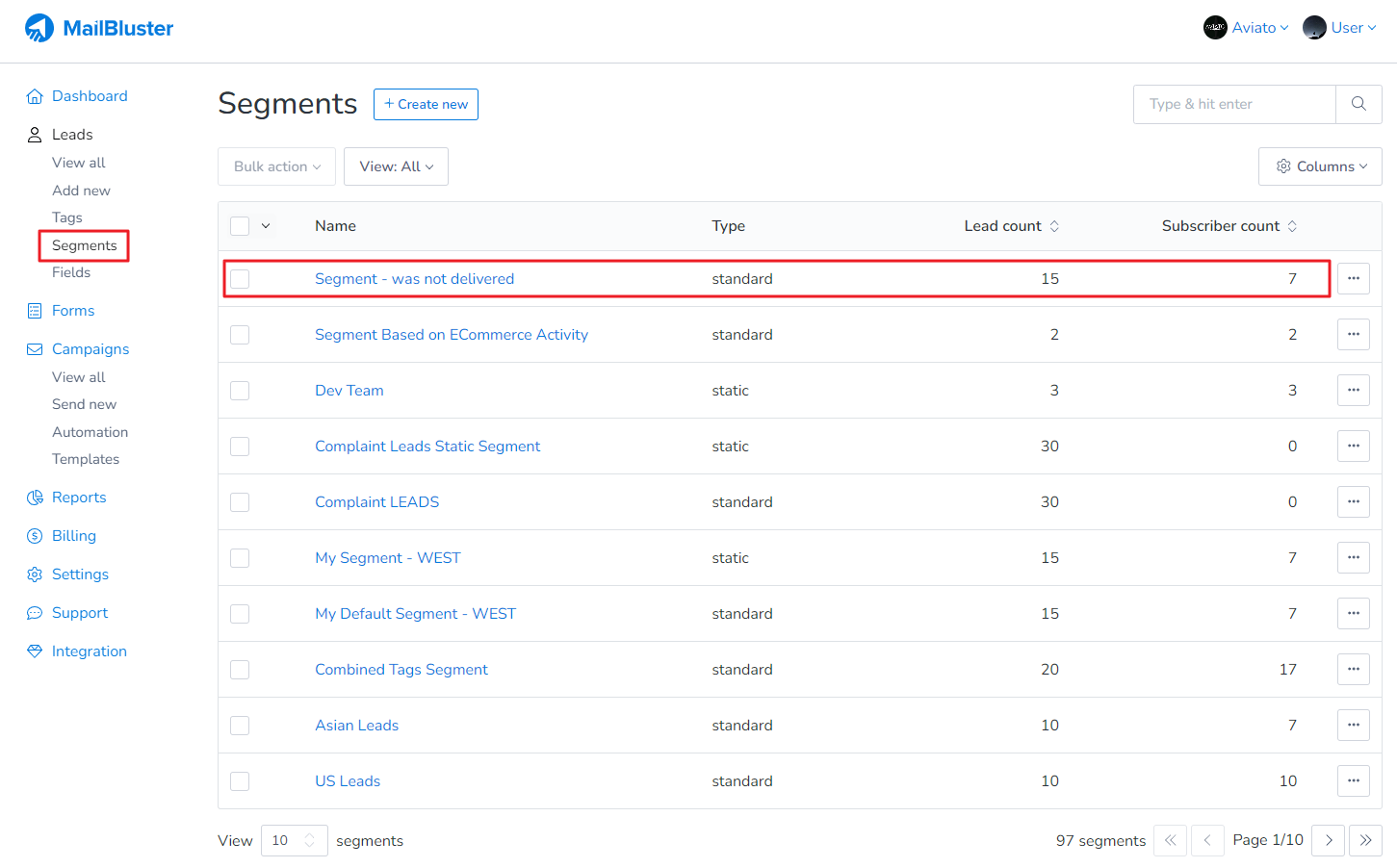Click the search magnifier icon

[x=1358, y=104]
